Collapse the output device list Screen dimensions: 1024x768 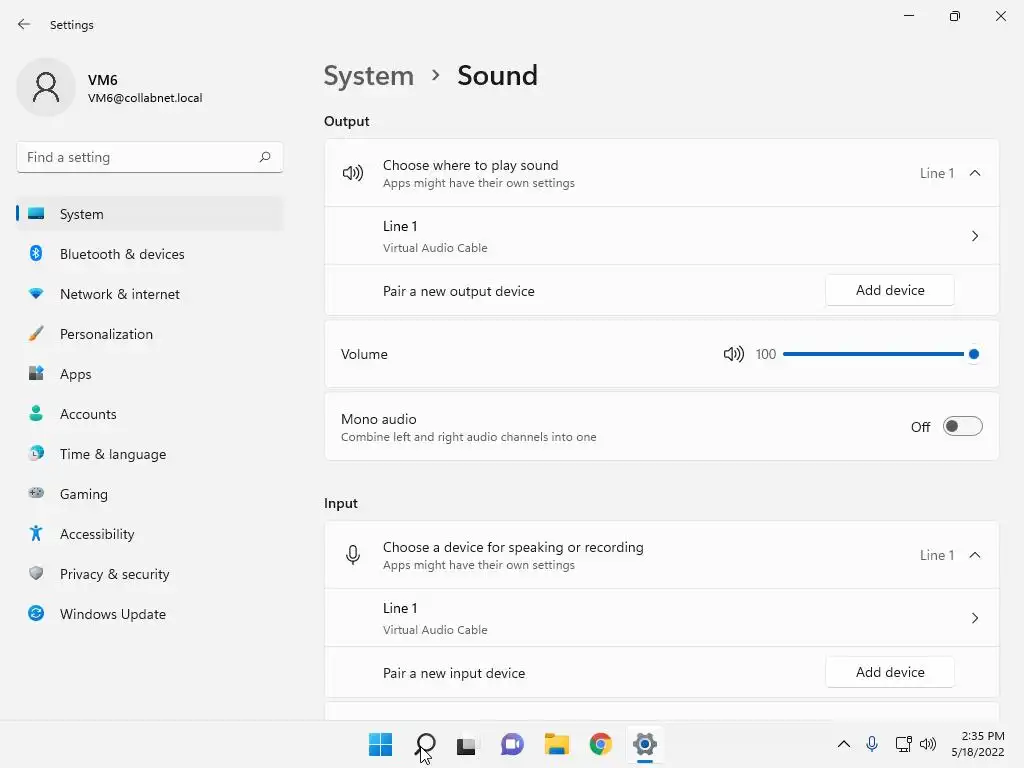(975, 173)
